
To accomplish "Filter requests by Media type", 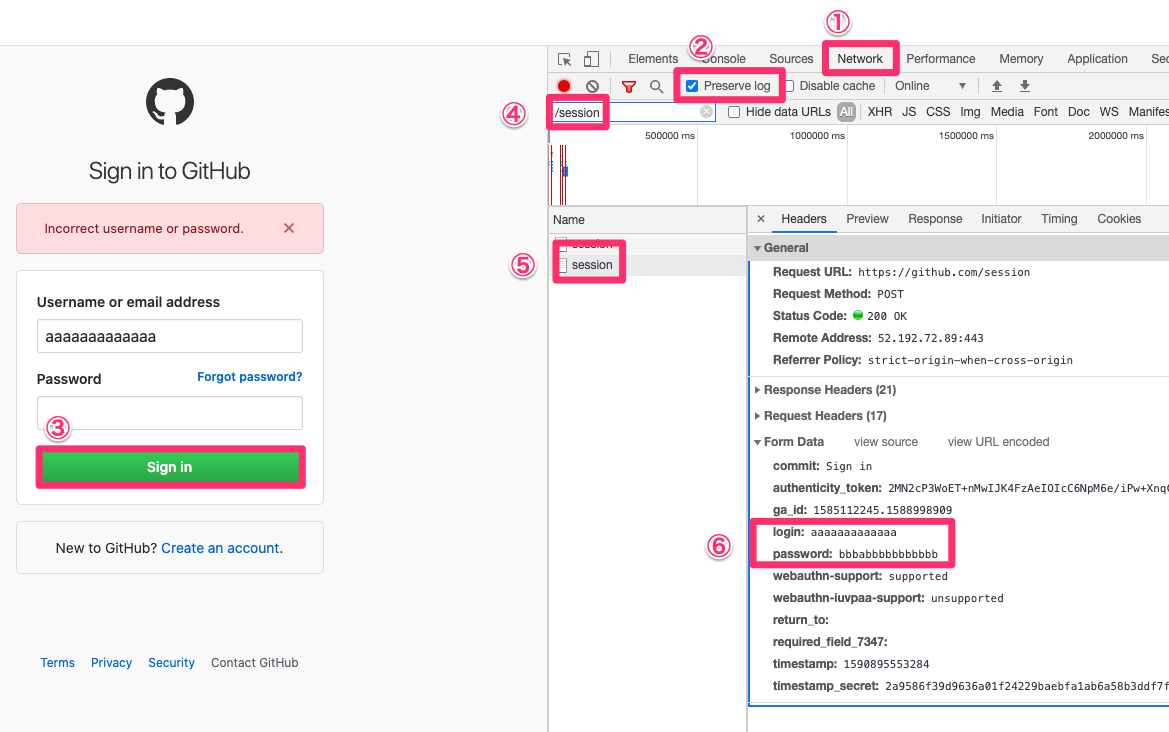I will [1007, 112].
